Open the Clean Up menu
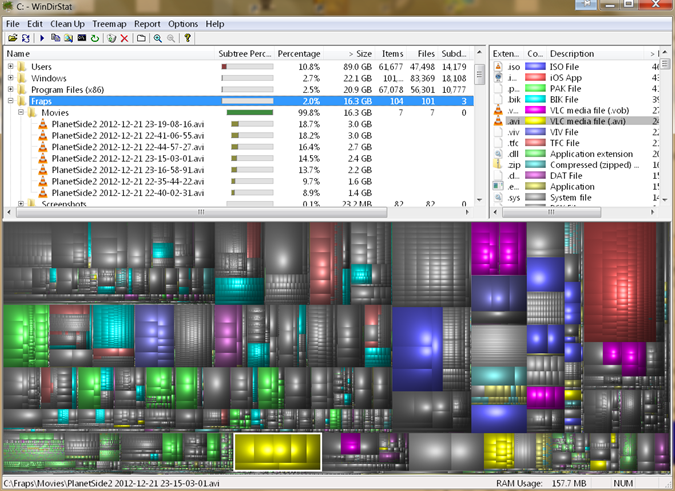 point(67,23)
